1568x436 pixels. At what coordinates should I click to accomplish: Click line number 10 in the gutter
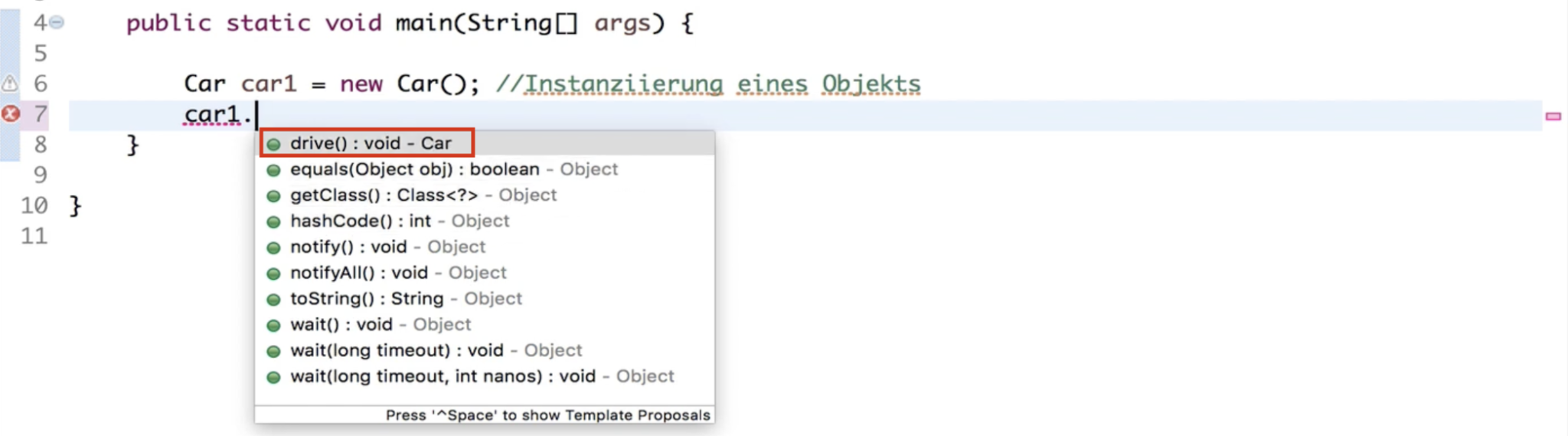tap(34, 205)
